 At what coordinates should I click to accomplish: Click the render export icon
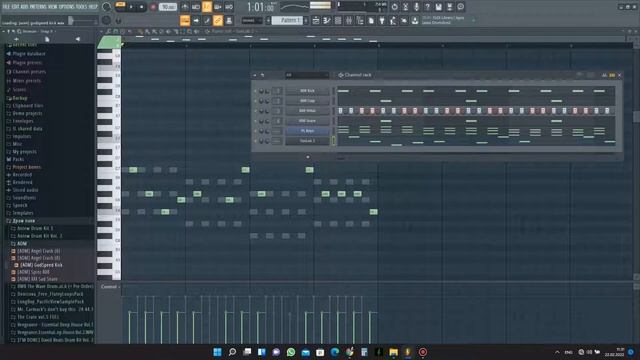coord(449,7)
